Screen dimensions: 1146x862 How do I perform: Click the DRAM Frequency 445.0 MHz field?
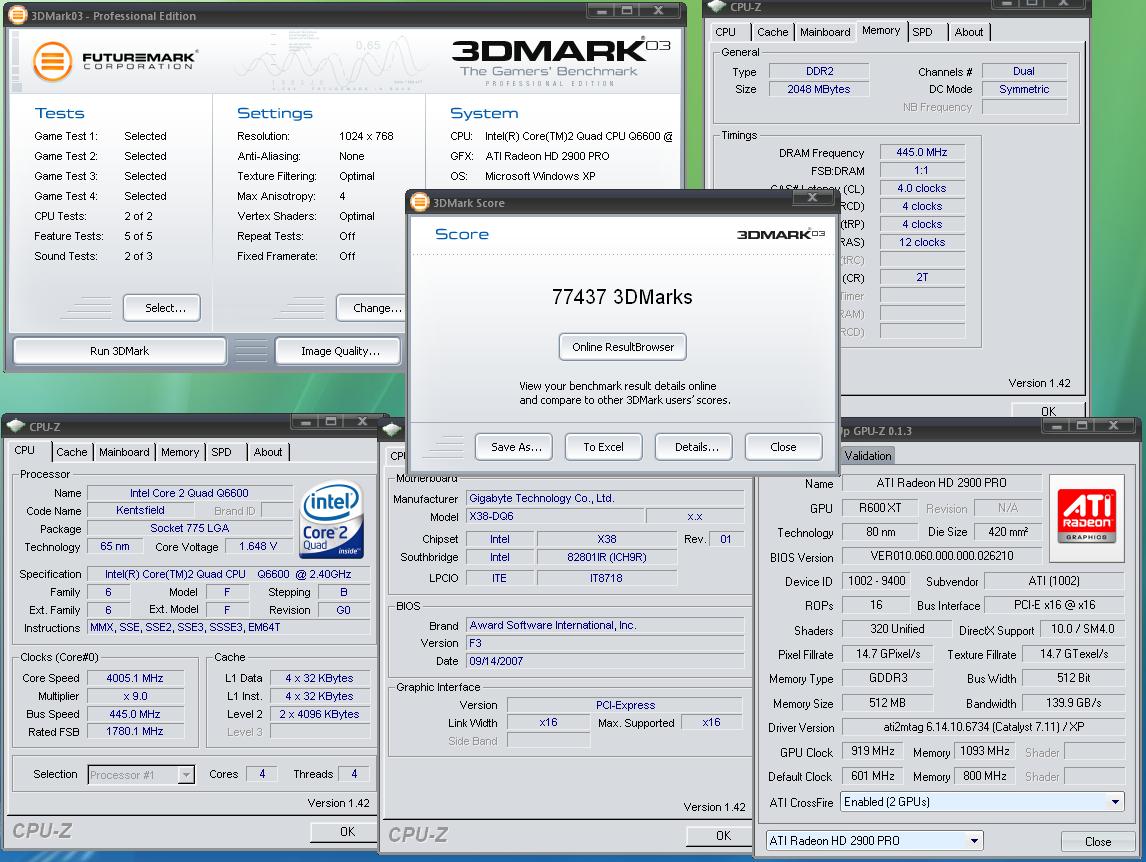(x=922, y=152)
